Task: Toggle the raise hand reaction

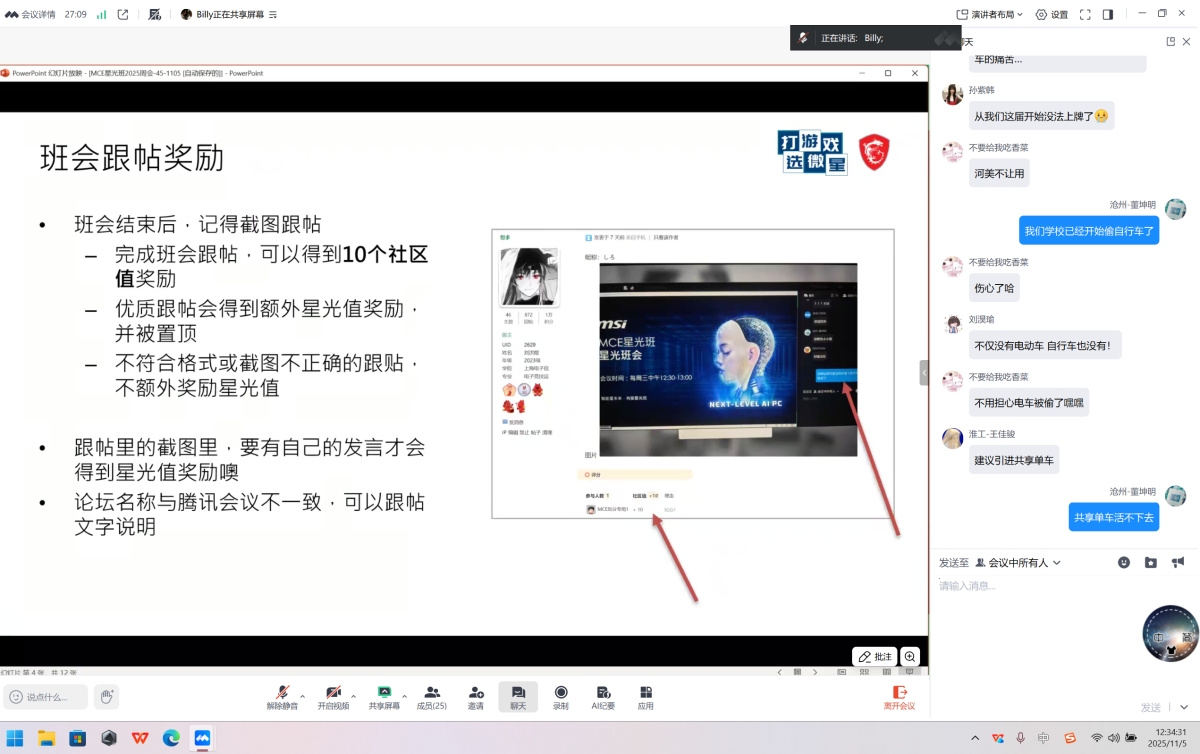Action: click(105, 697)
